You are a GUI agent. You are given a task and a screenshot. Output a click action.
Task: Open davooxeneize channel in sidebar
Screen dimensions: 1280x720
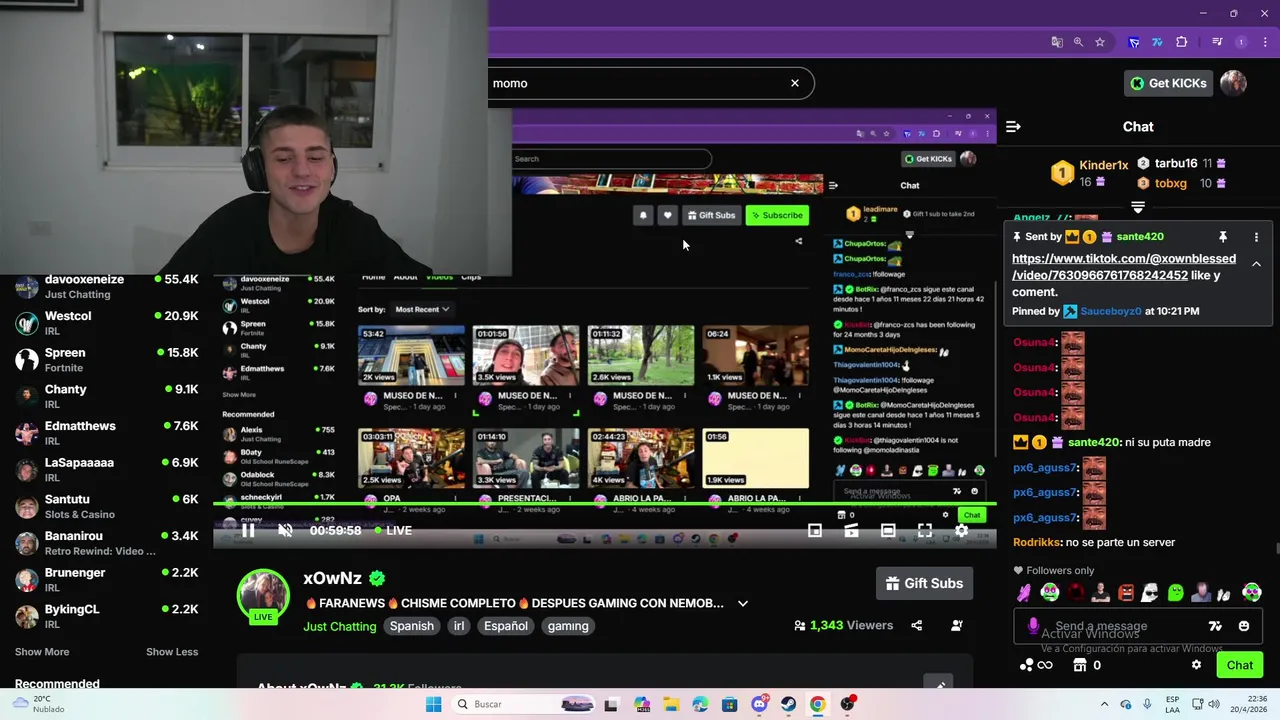(106, 287)
